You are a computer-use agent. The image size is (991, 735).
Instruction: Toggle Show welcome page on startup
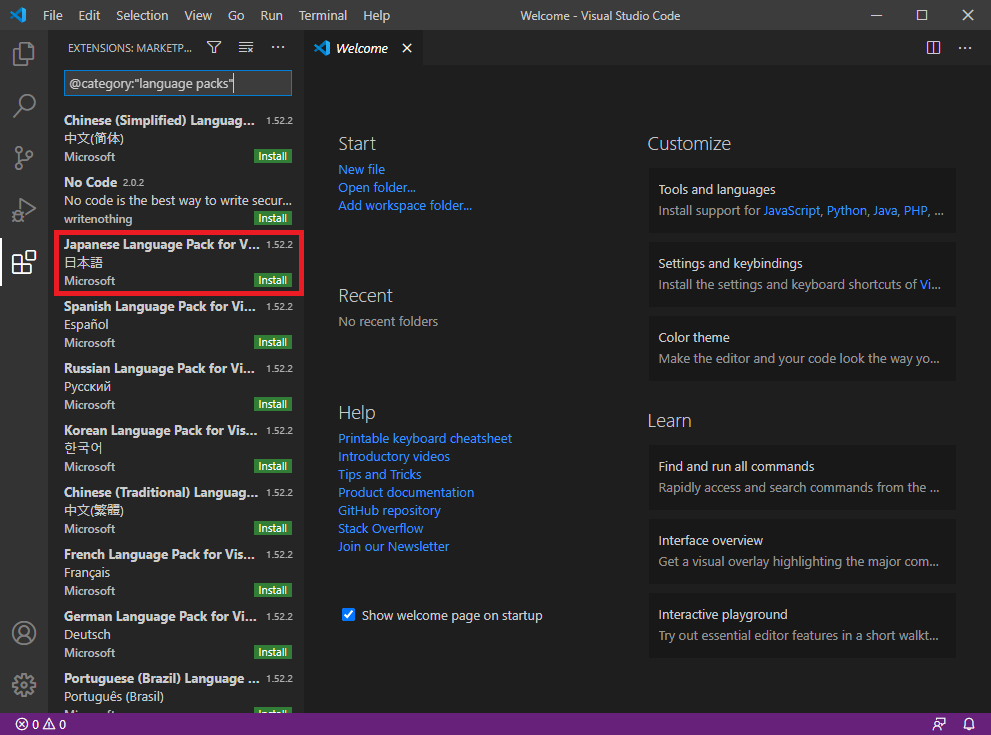pos(348,615)
